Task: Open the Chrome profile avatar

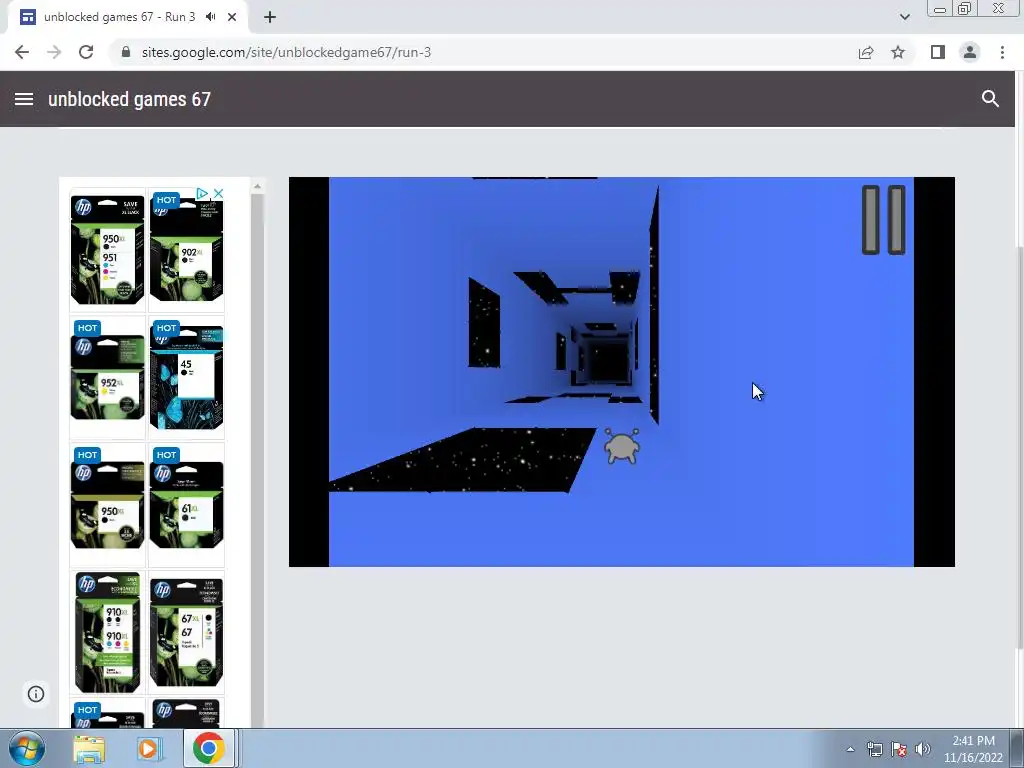Action: click(970, 52)
